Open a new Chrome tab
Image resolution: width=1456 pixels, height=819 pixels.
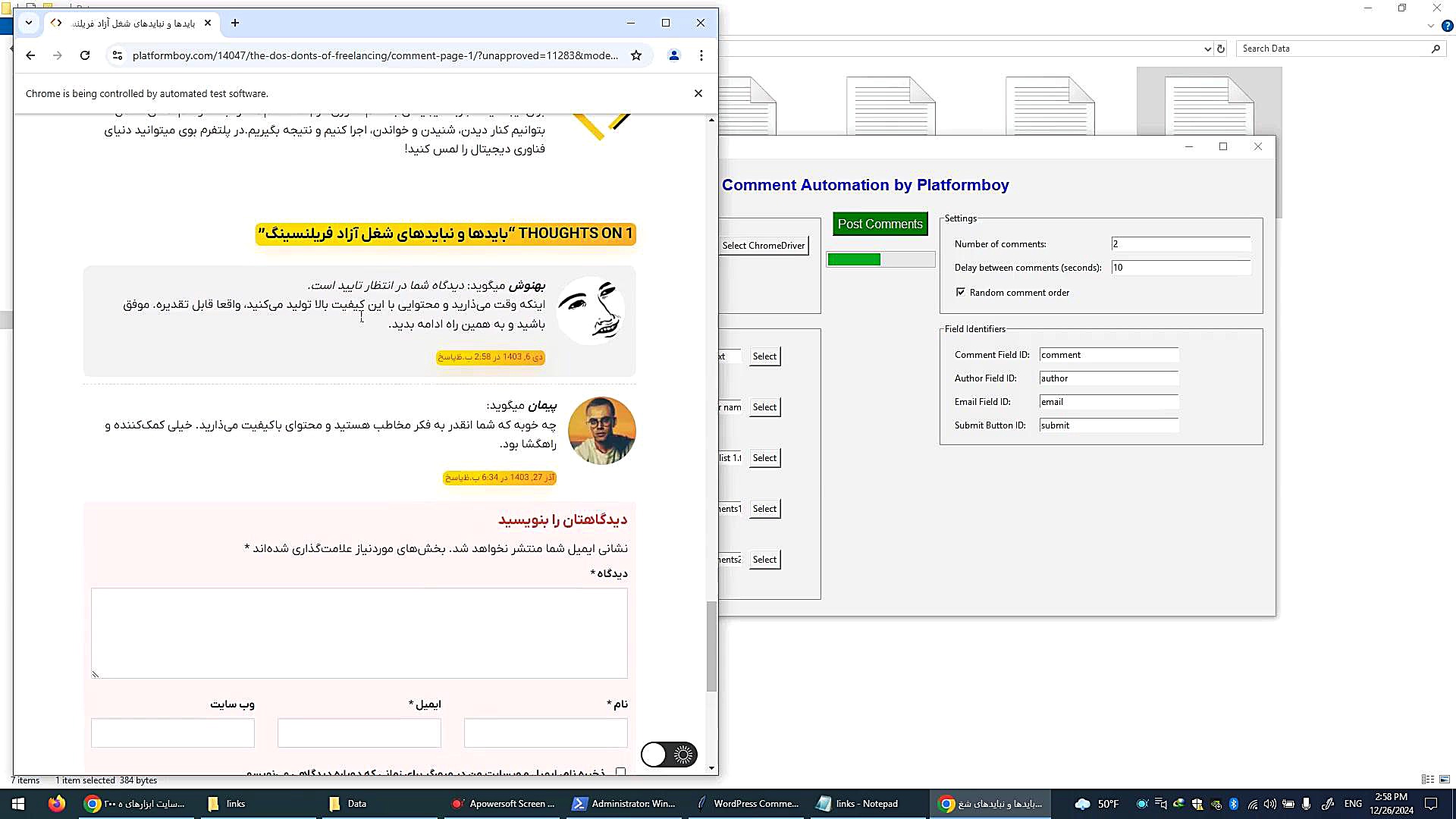[x=235, y=23]
